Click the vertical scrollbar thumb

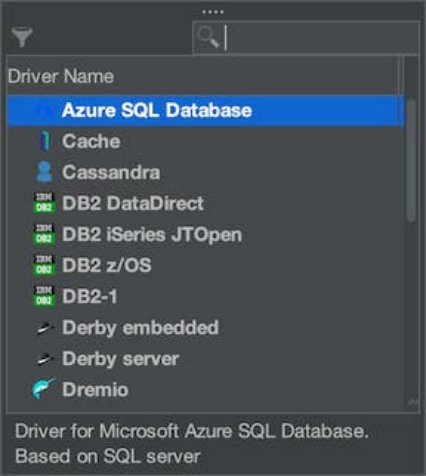click(412, 160)
